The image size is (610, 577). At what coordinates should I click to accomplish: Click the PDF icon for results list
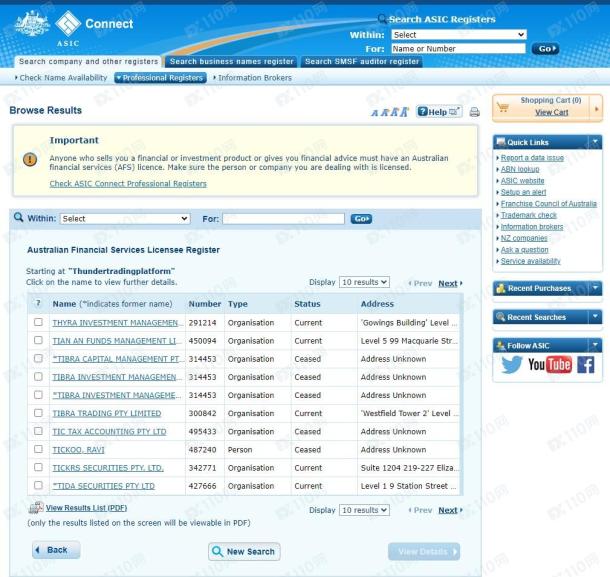tap(36, 508)
